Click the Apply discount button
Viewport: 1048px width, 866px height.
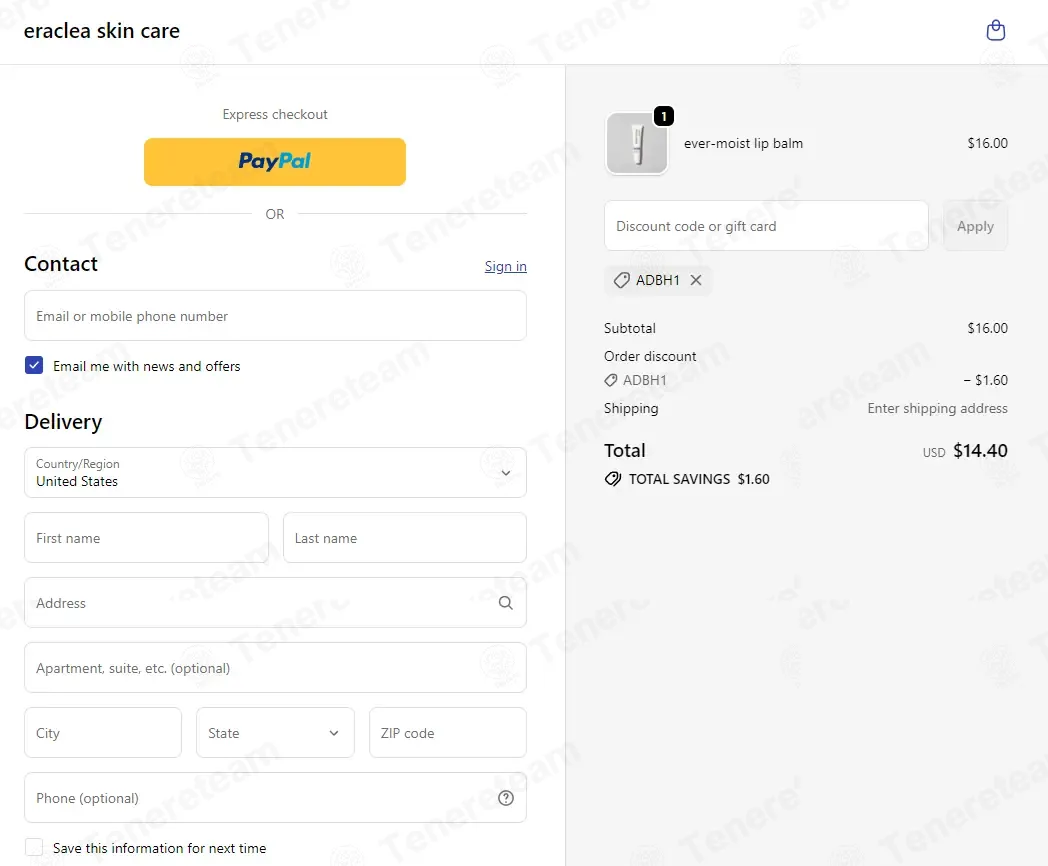(975, 226)
